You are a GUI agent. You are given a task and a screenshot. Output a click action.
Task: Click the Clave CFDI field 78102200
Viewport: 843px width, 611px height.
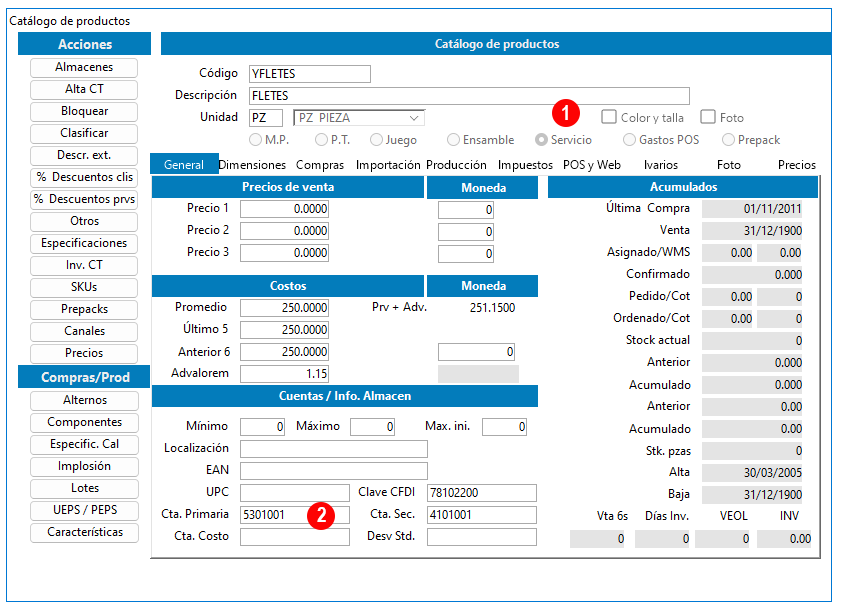[x=482, y=493]
